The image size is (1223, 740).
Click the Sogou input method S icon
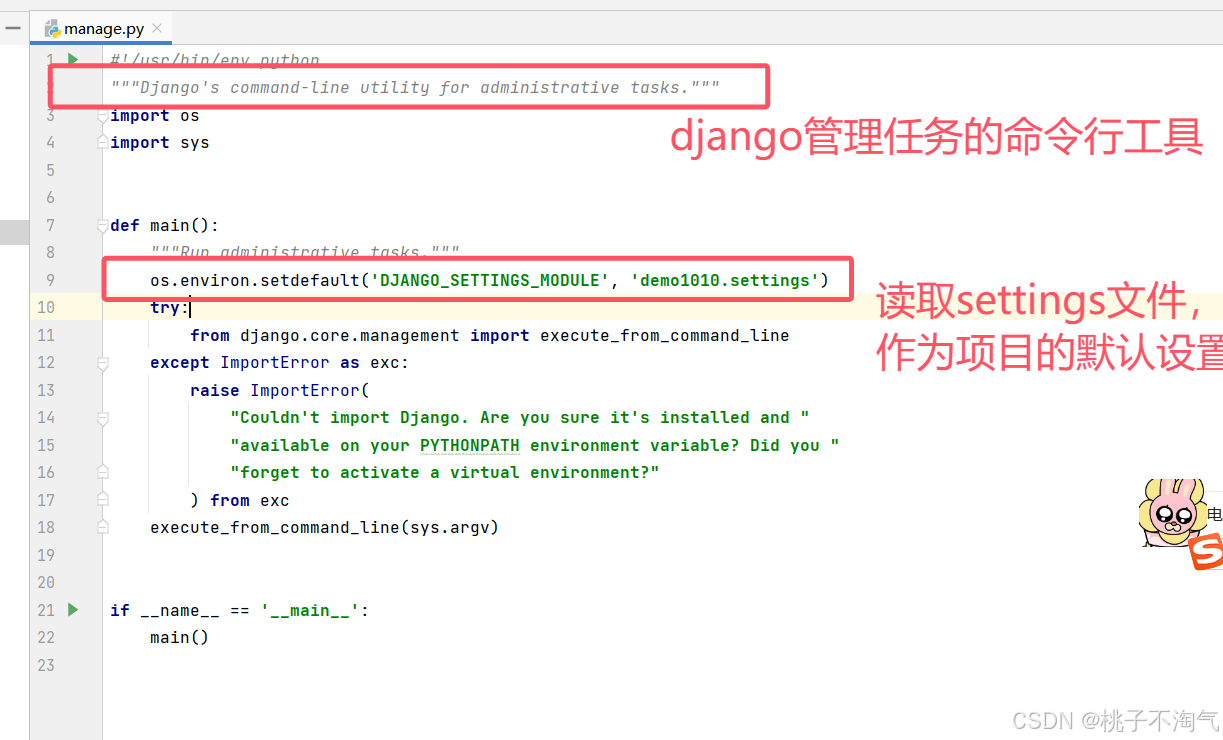1207,551
